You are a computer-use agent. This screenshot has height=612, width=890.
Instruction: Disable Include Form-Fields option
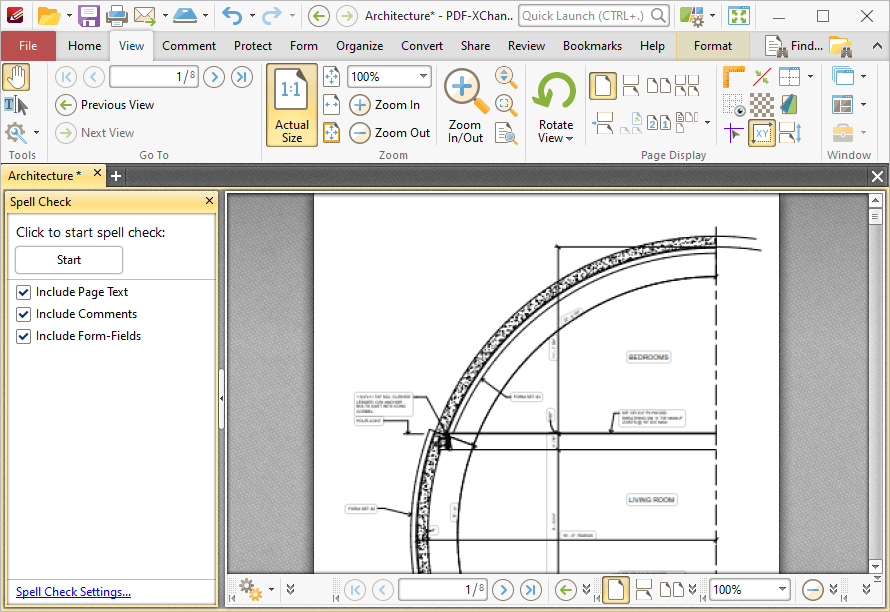click(23, 337)
